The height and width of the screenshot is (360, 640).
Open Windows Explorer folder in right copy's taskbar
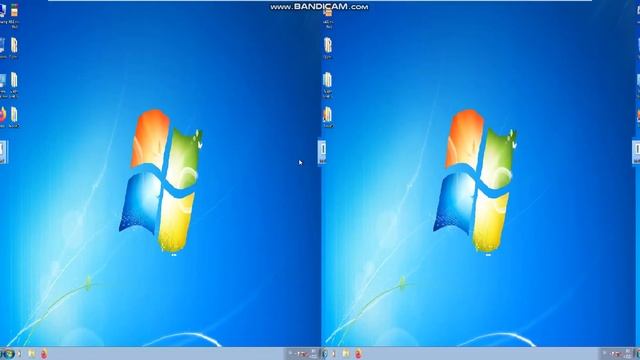[x=346, y=354]
